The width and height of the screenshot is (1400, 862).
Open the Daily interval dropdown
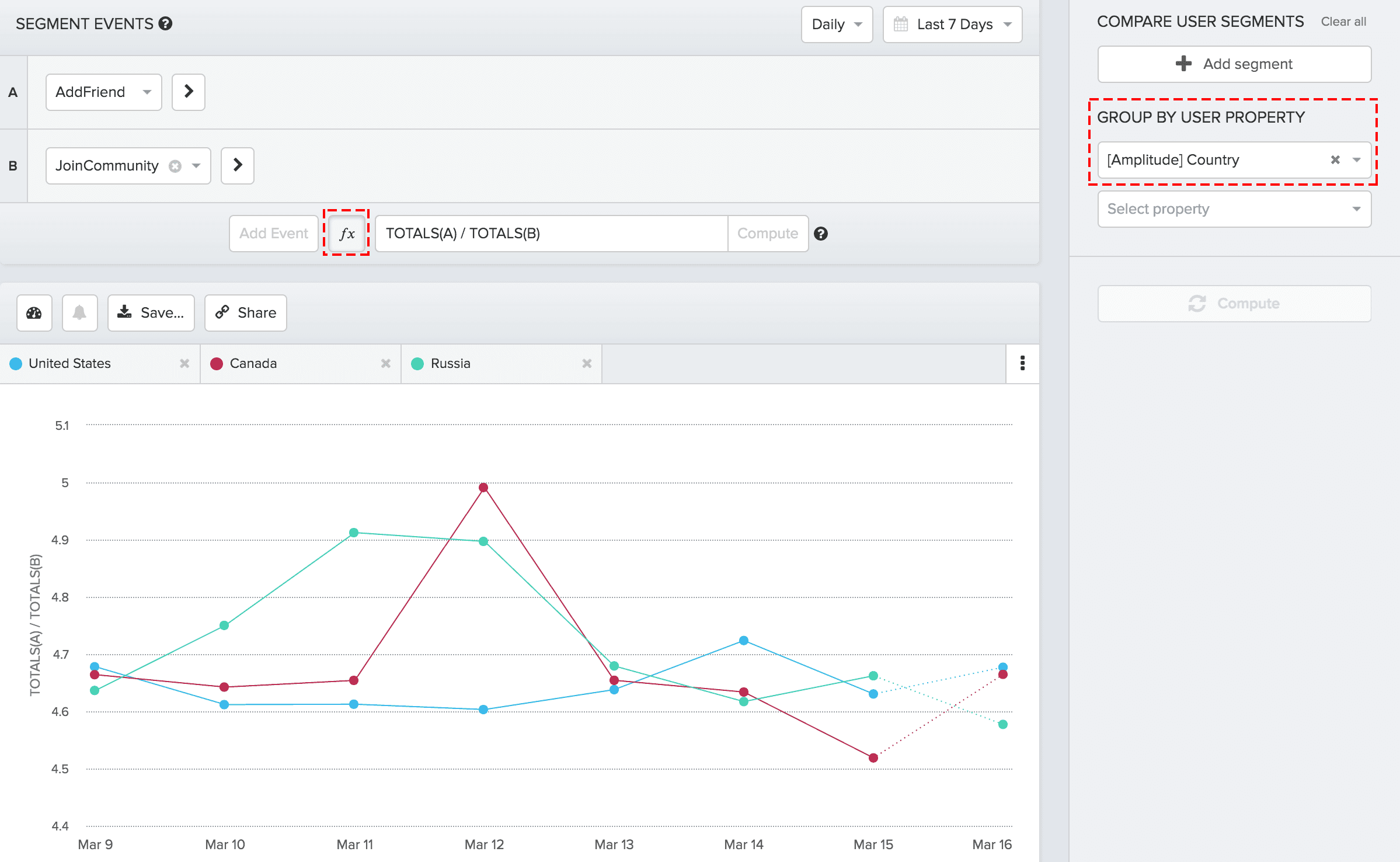point(836,25)
